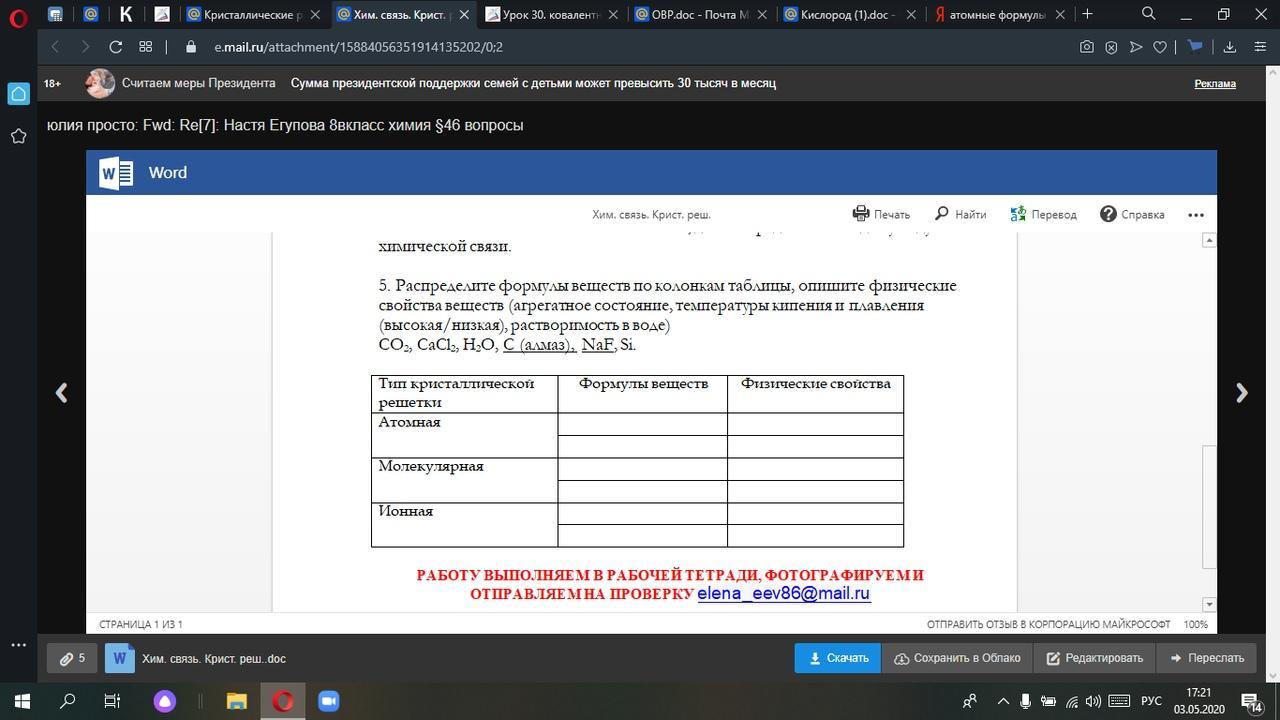Open the Windows Start menu
This screenshot has width=1280, height=720.
[22, 701]
